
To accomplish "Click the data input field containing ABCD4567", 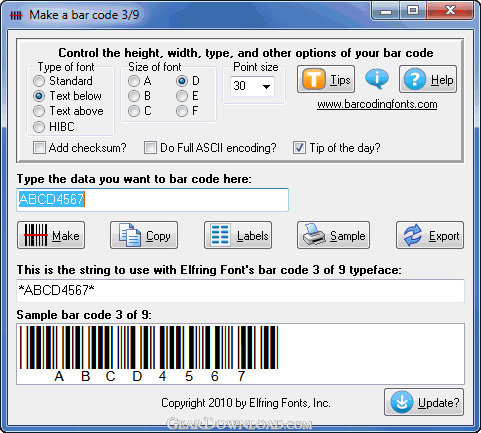I will (153, 200).
